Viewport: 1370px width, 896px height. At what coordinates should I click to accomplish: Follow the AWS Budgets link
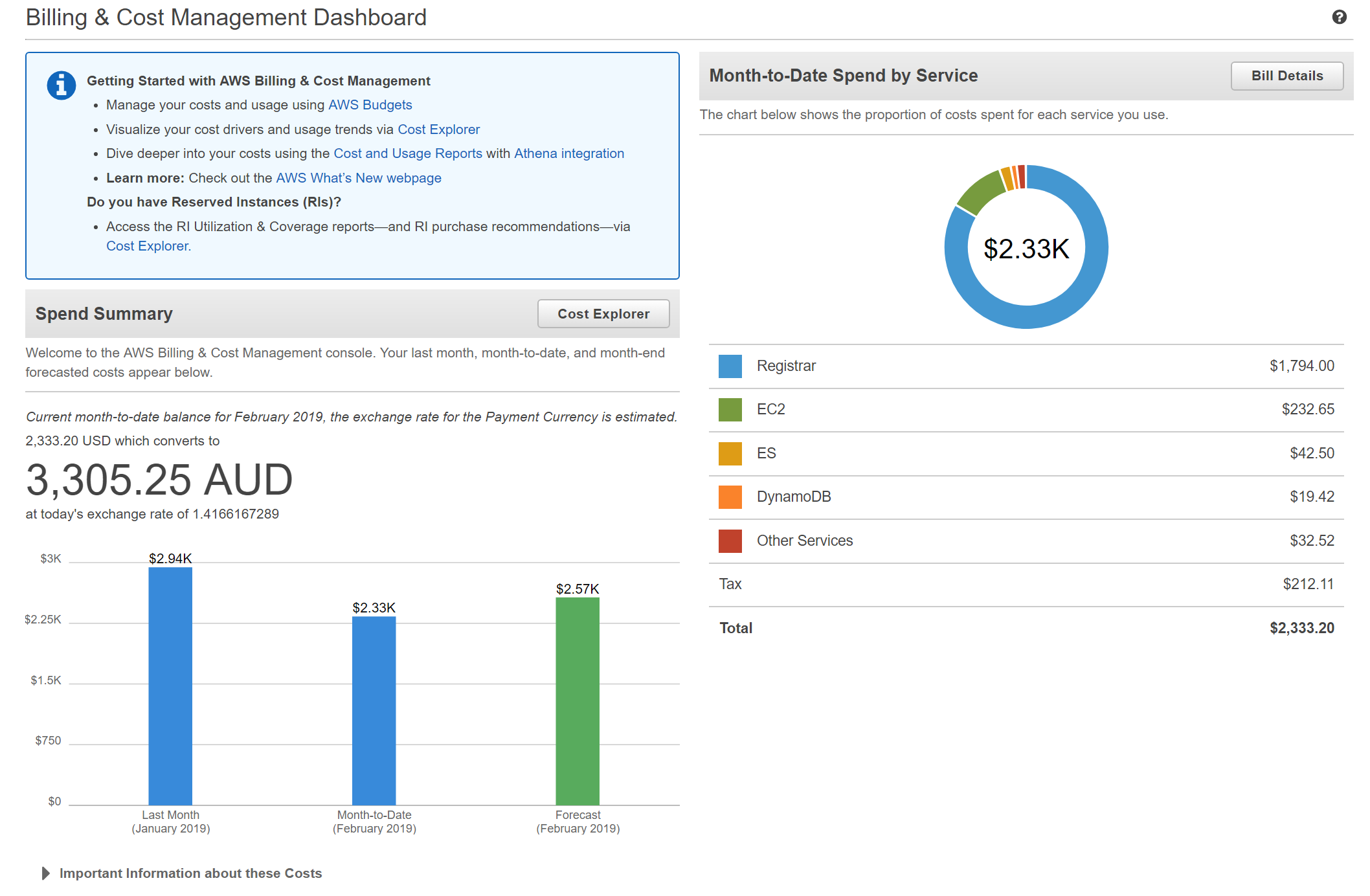click(370, 105)
